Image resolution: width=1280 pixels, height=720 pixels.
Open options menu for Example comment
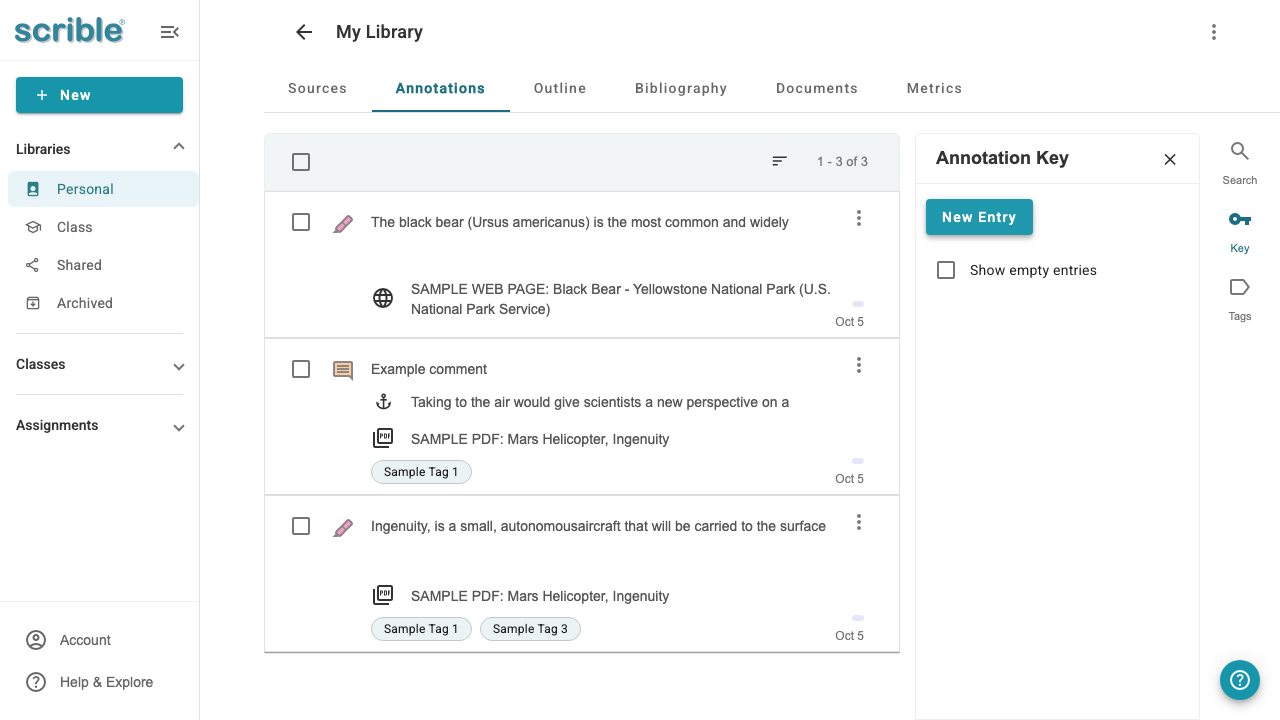[859, 365]
